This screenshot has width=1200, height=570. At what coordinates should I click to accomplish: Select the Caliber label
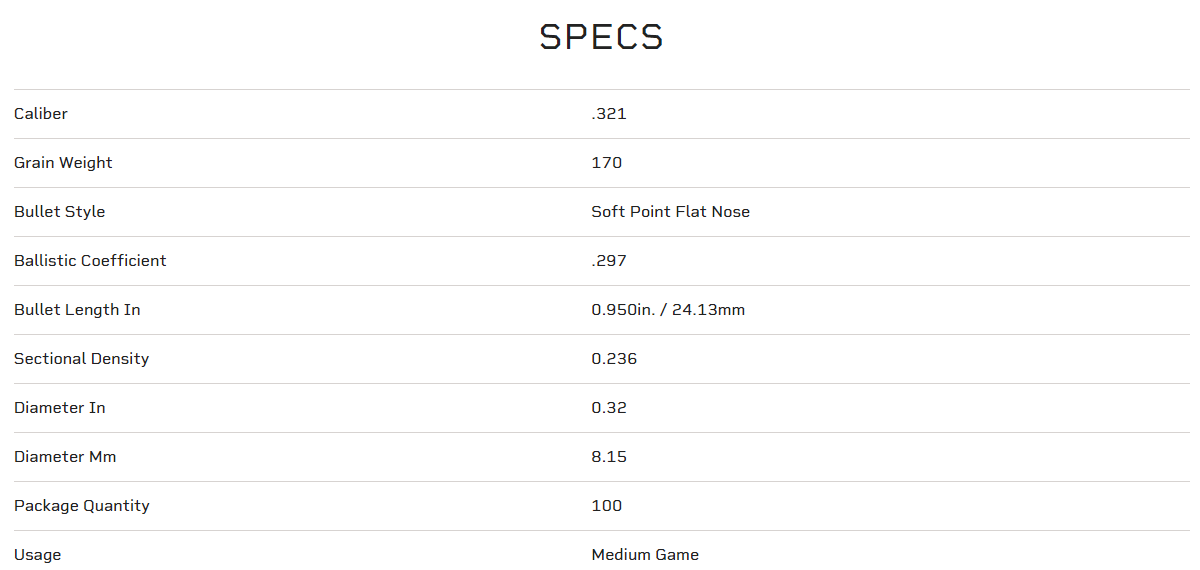click(41, 114)
